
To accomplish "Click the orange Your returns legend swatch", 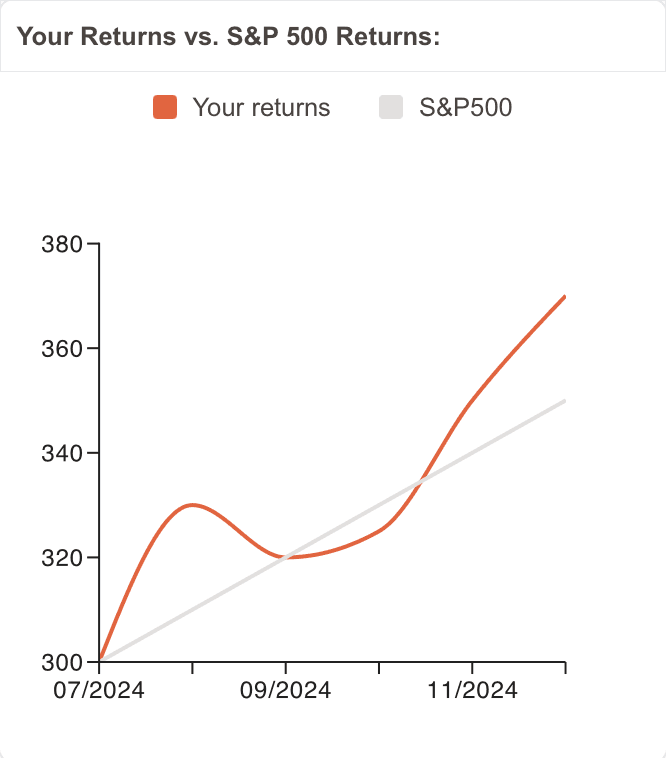I will click(165, 107).
